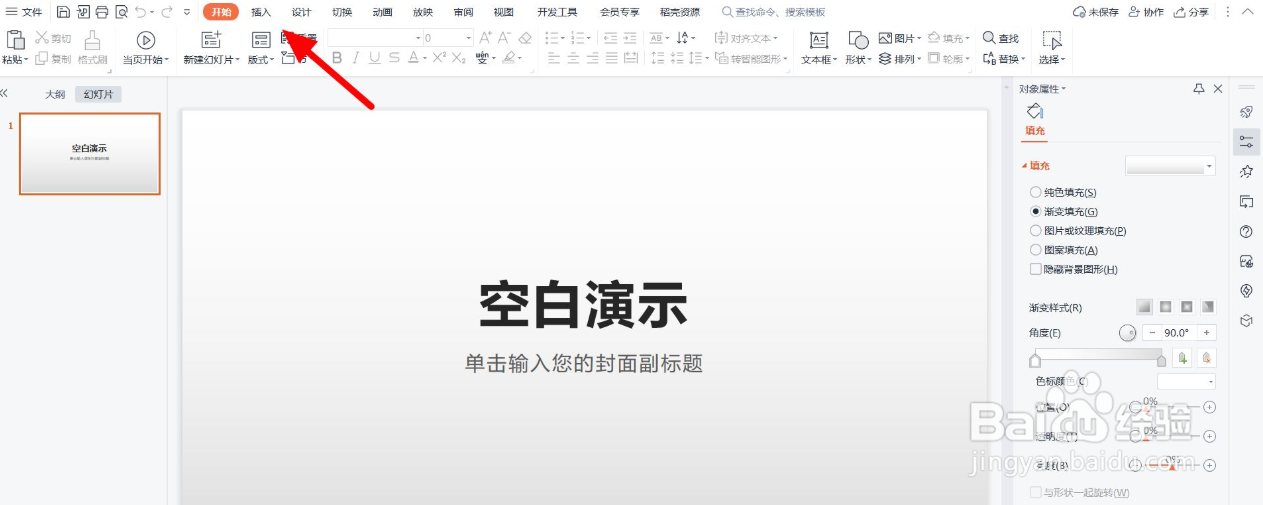
Task: Open the Picture (图片) dropdown
Action: pyautogui.click(x=900, y=38)
